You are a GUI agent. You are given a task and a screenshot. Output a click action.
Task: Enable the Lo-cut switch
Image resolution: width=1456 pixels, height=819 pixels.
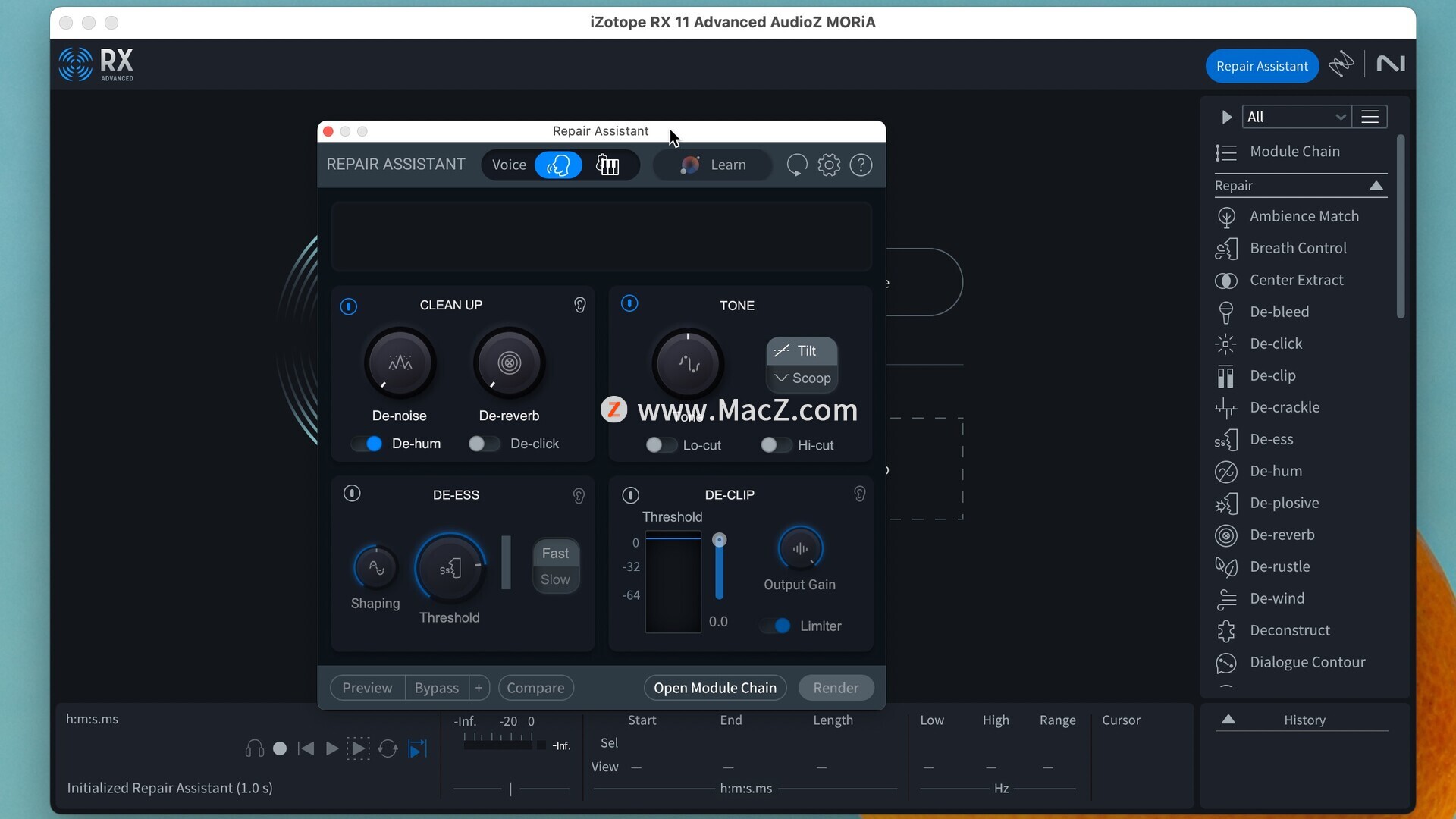pos(661,445)
